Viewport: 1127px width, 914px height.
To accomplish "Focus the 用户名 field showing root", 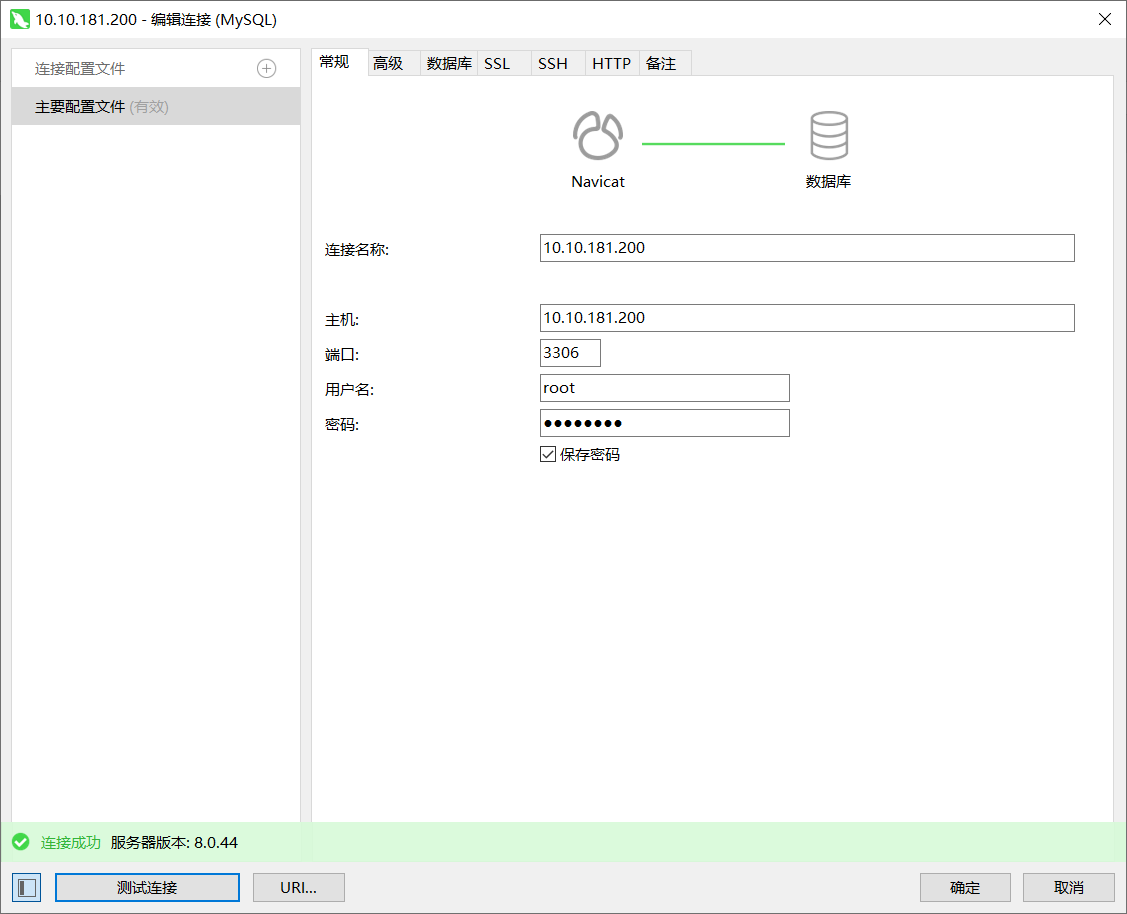I will pos(665,388).
